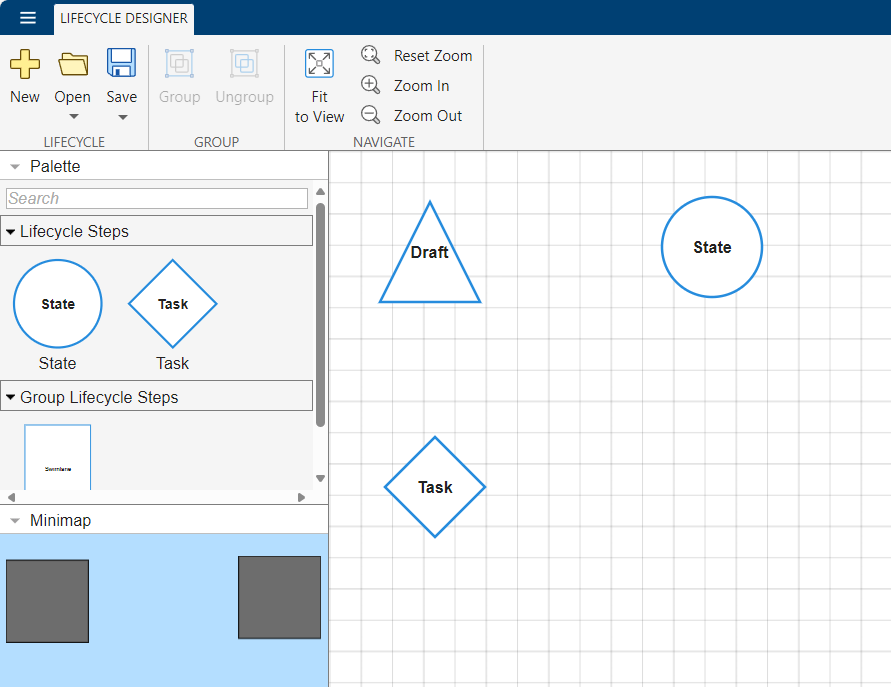Click the Fit to View icon

(x=319, y=64)
